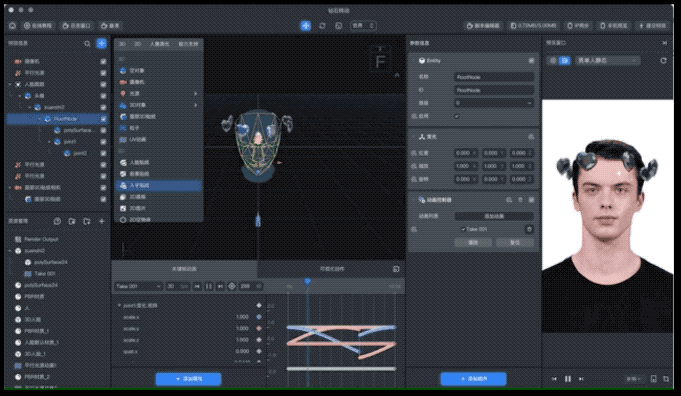Open the preview model dropdown

pyautogui.click(x=607, y=60)
